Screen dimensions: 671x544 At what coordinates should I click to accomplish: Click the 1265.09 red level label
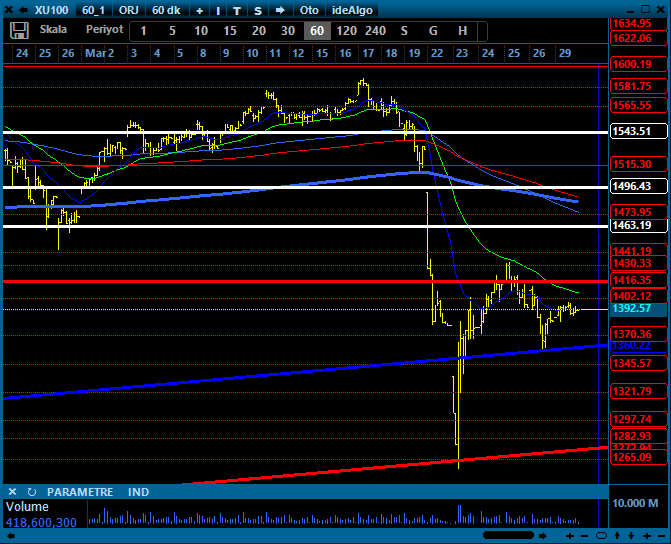(x=638, y=457)
